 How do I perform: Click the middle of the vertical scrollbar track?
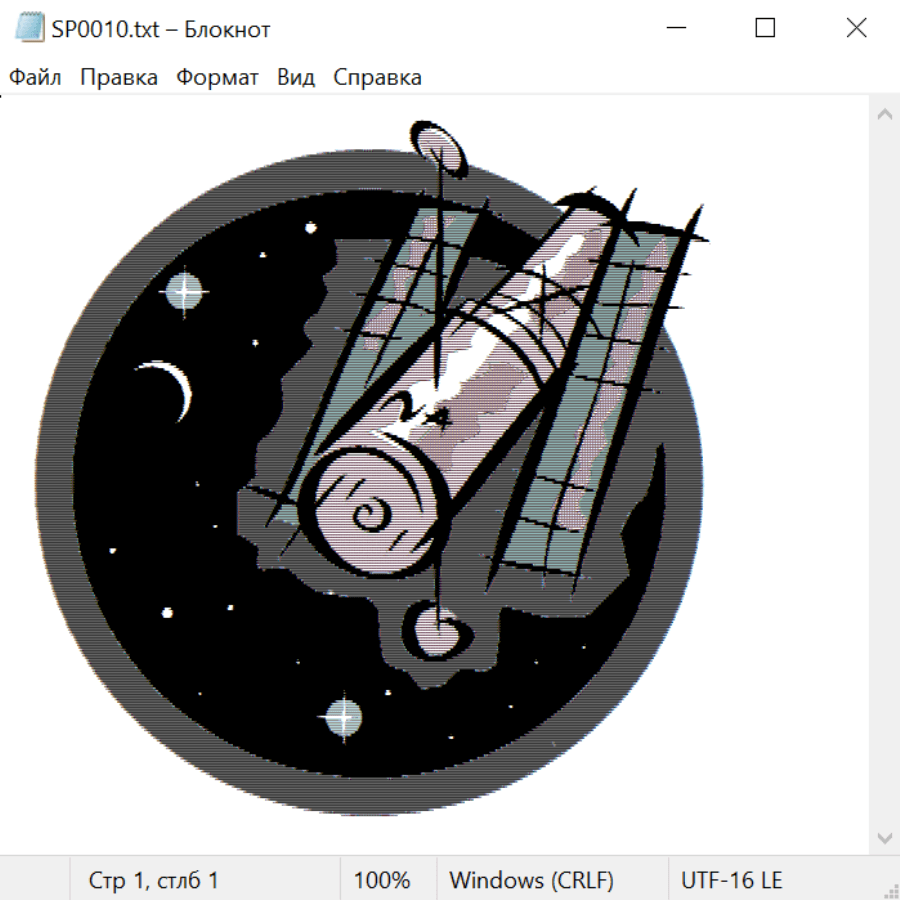pos(884,475)
